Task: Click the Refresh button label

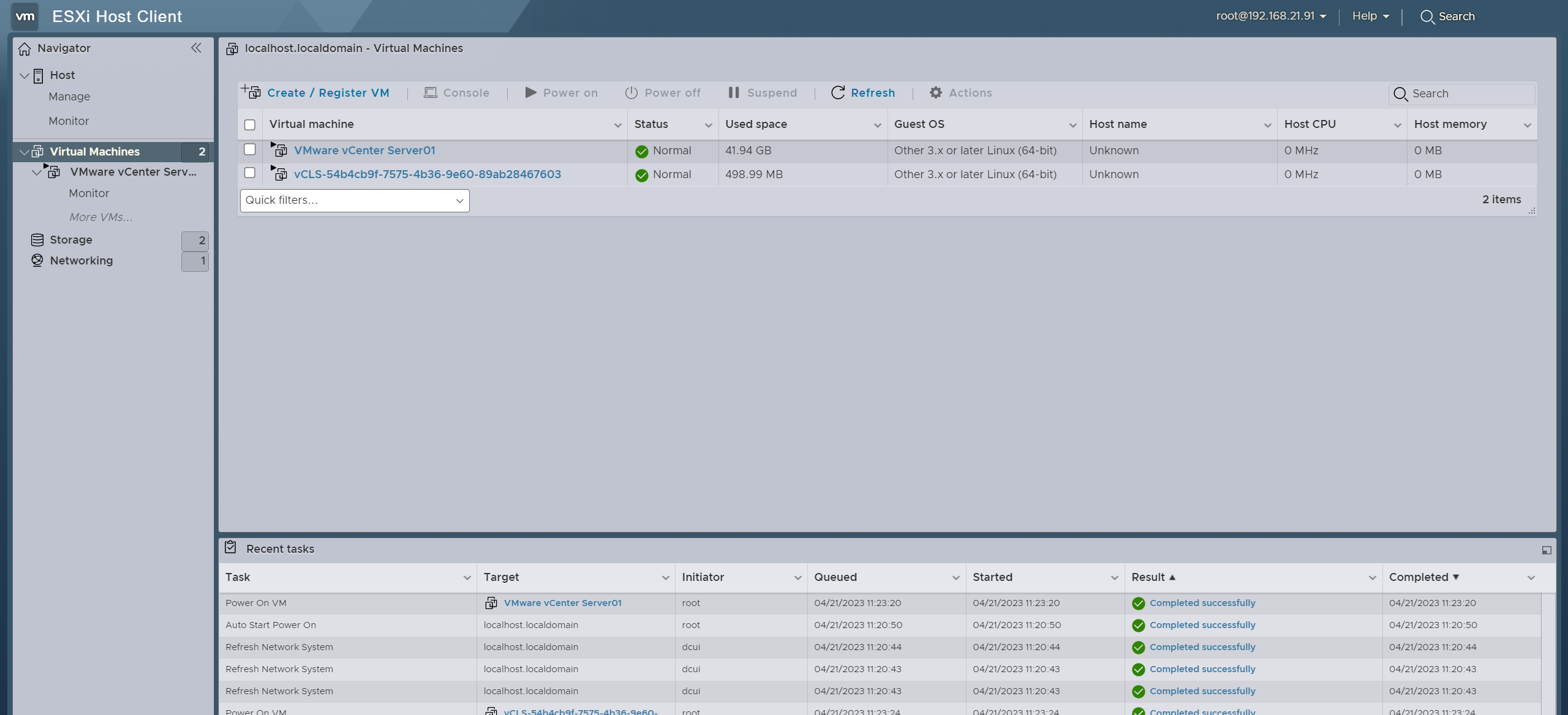Action: click(873, 92)
